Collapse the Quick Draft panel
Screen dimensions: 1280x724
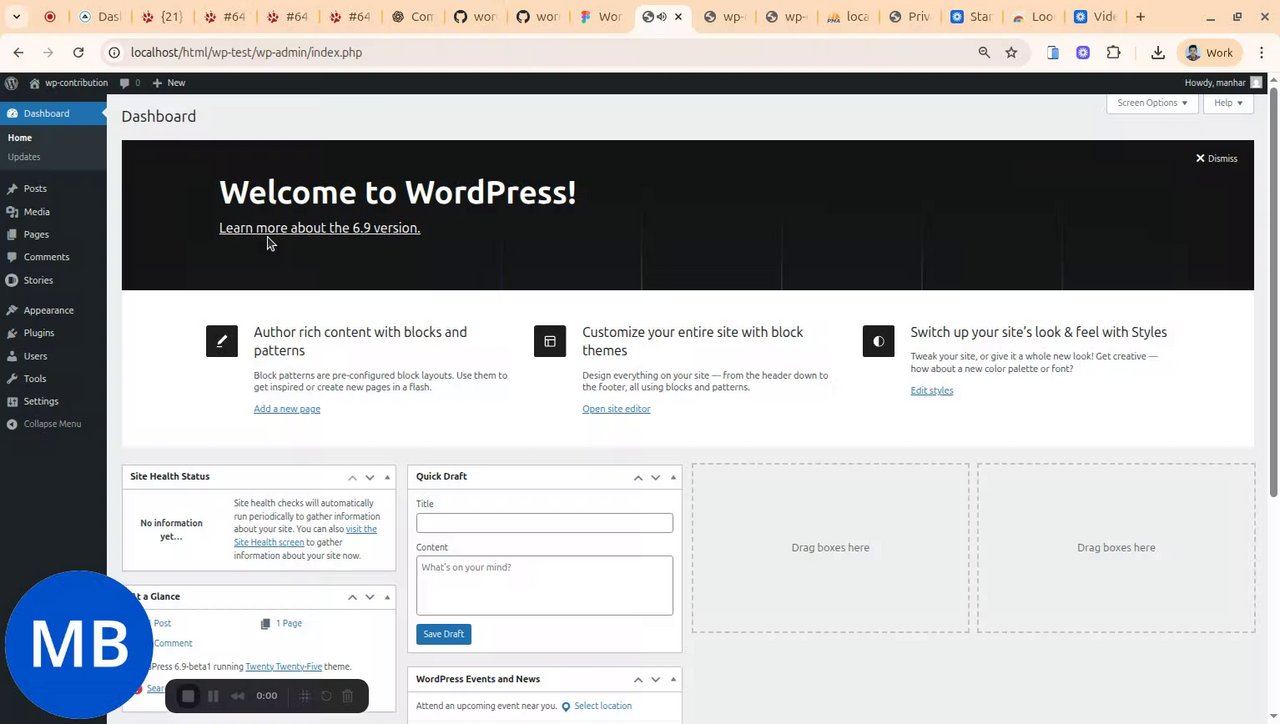tap(673, 477)
